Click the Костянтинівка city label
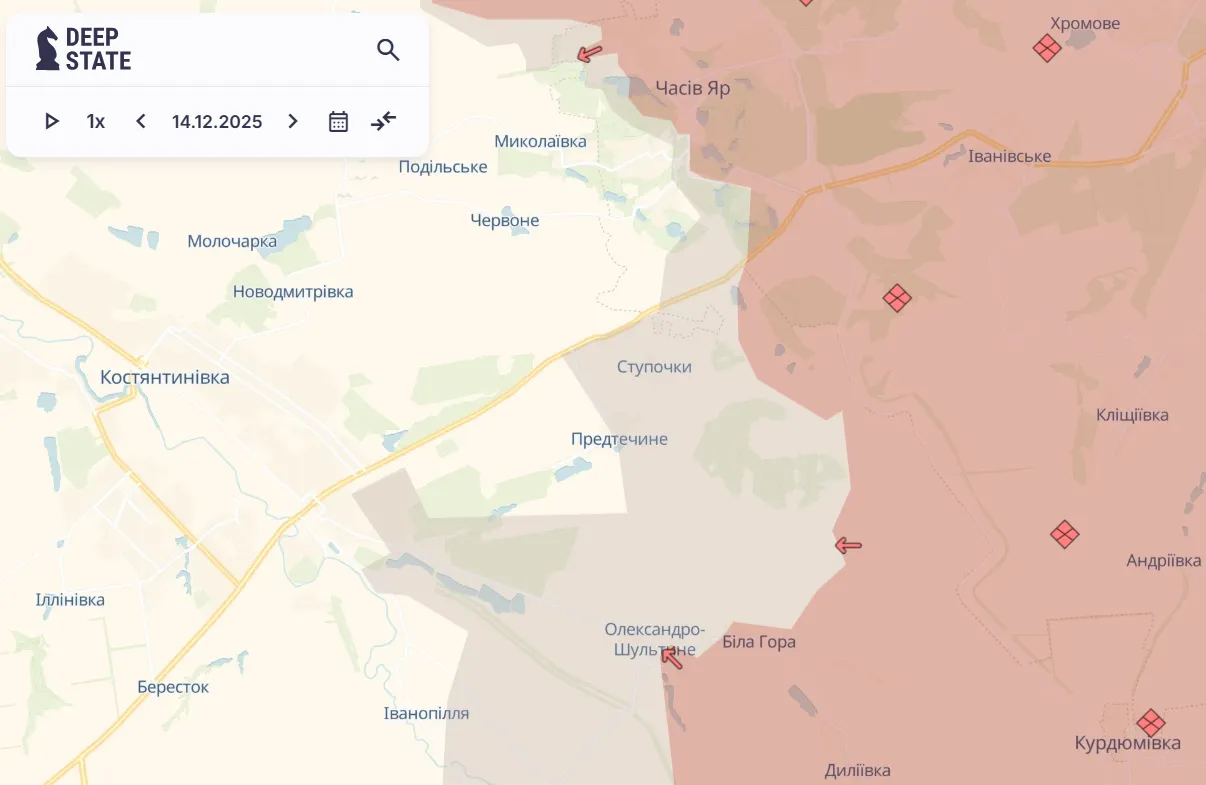 [x=165, y=377]
